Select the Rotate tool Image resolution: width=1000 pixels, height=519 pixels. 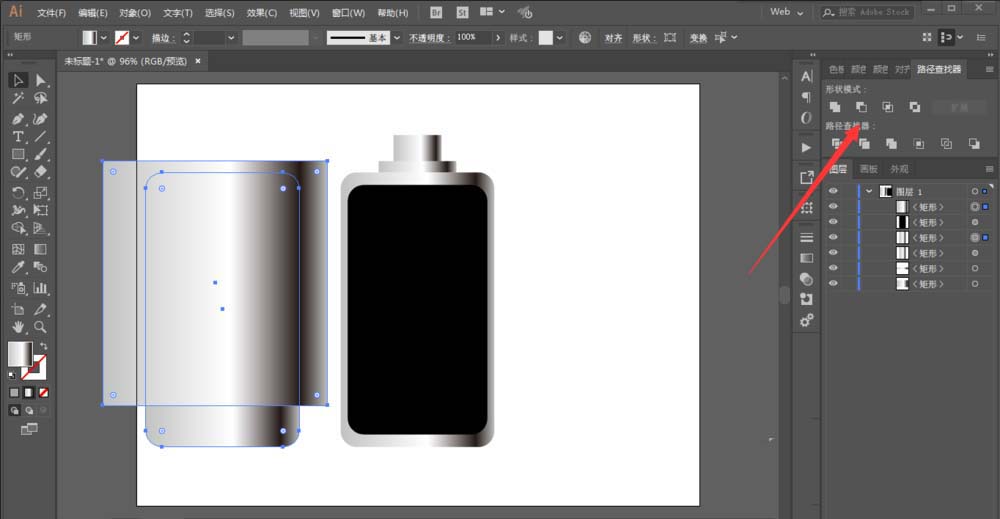coord(18,193)
